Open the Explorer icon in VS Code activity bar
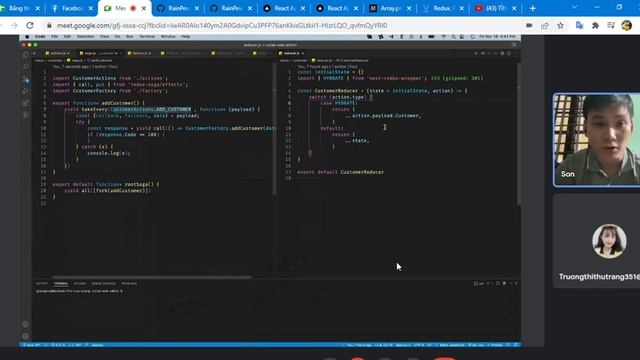The image size is (640, 360). coord(25,55)
